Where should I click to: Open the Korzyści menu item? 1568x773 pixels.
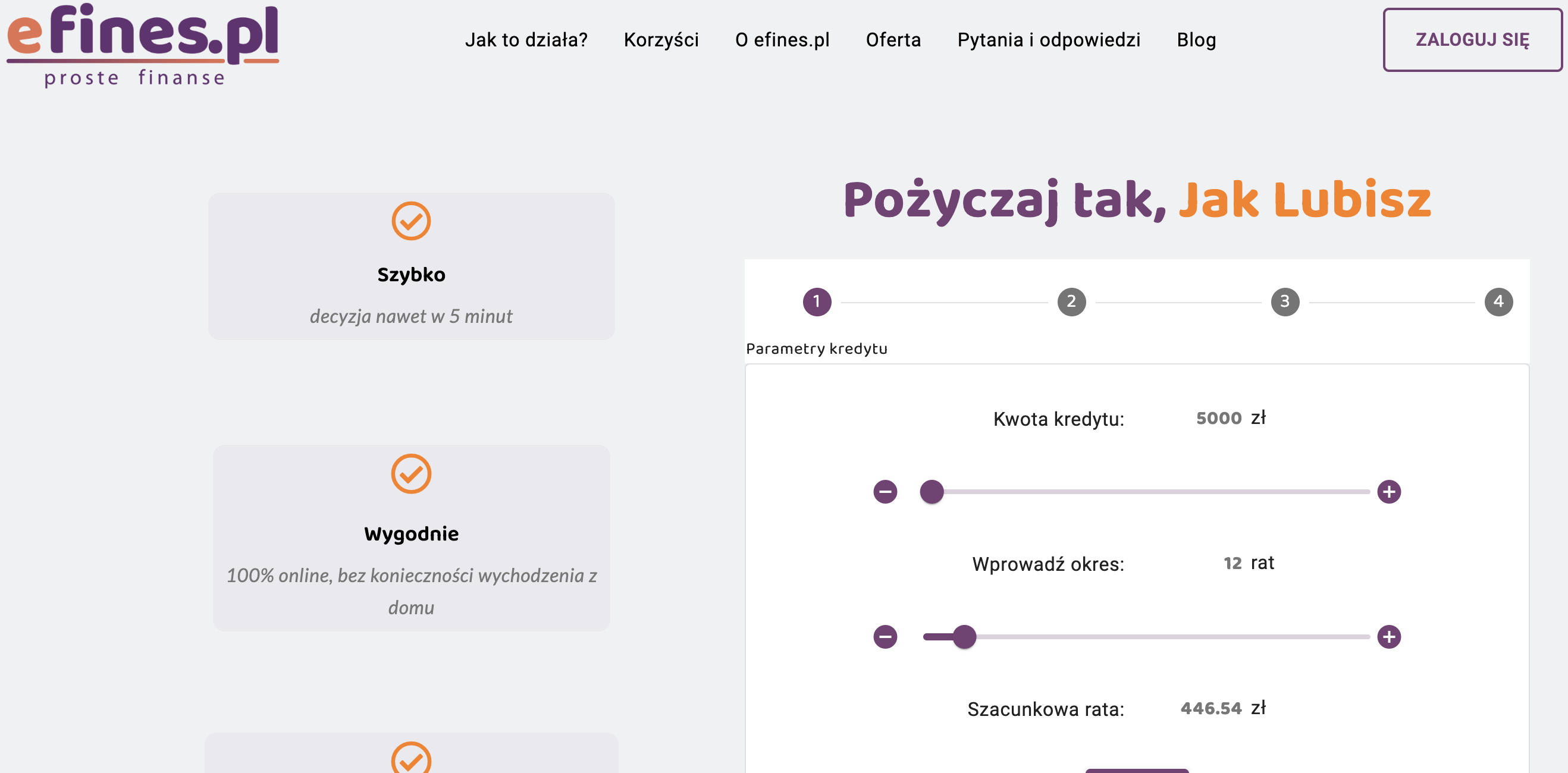tap(661, 40)
